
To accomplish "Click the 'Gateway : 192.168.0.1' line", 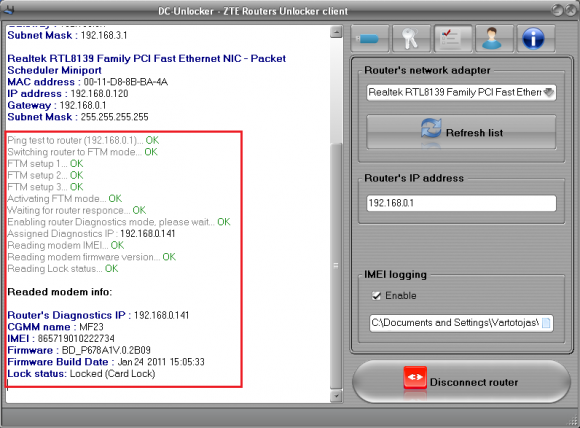I will click(57, 105).
